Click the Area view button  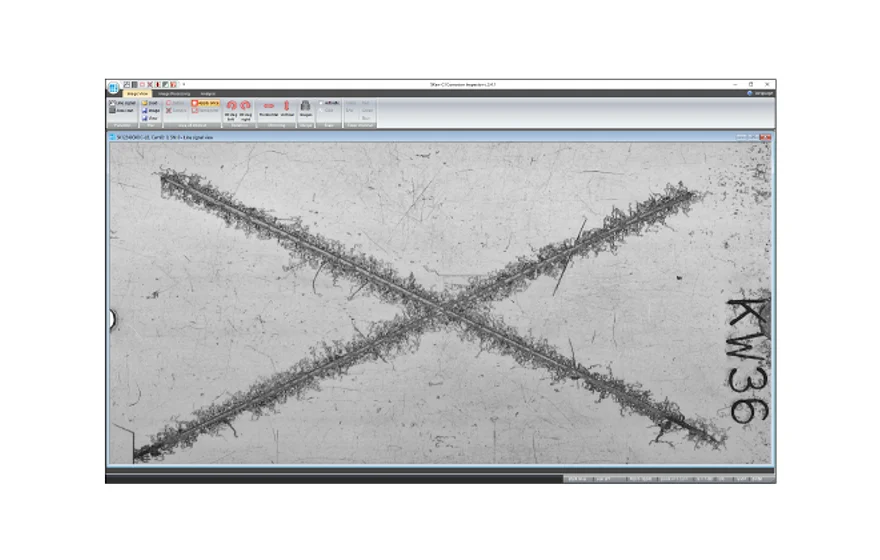(124, 110)
